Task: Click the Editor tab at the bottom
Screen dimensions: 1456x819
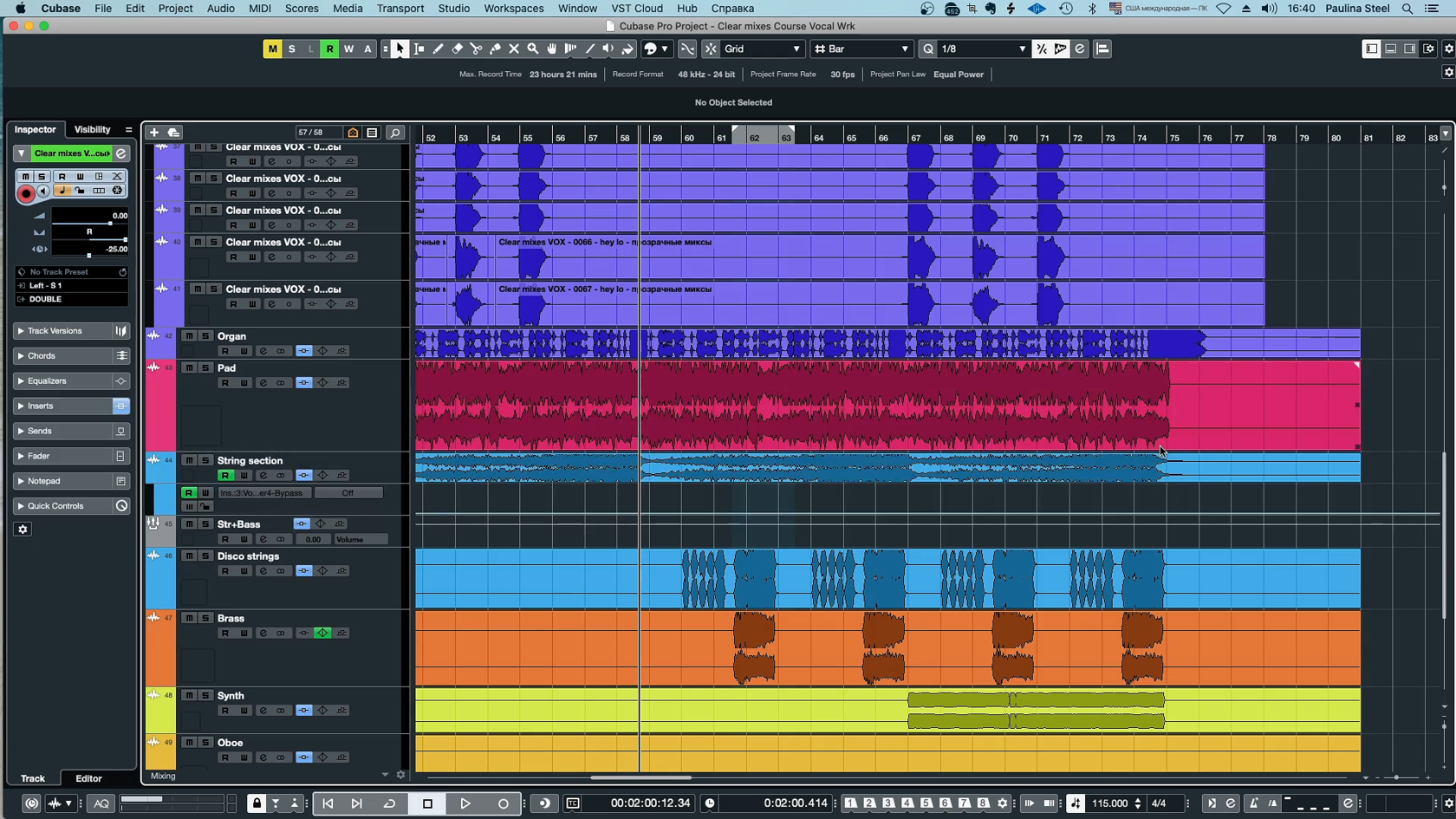Action: (x=88, y=778)
